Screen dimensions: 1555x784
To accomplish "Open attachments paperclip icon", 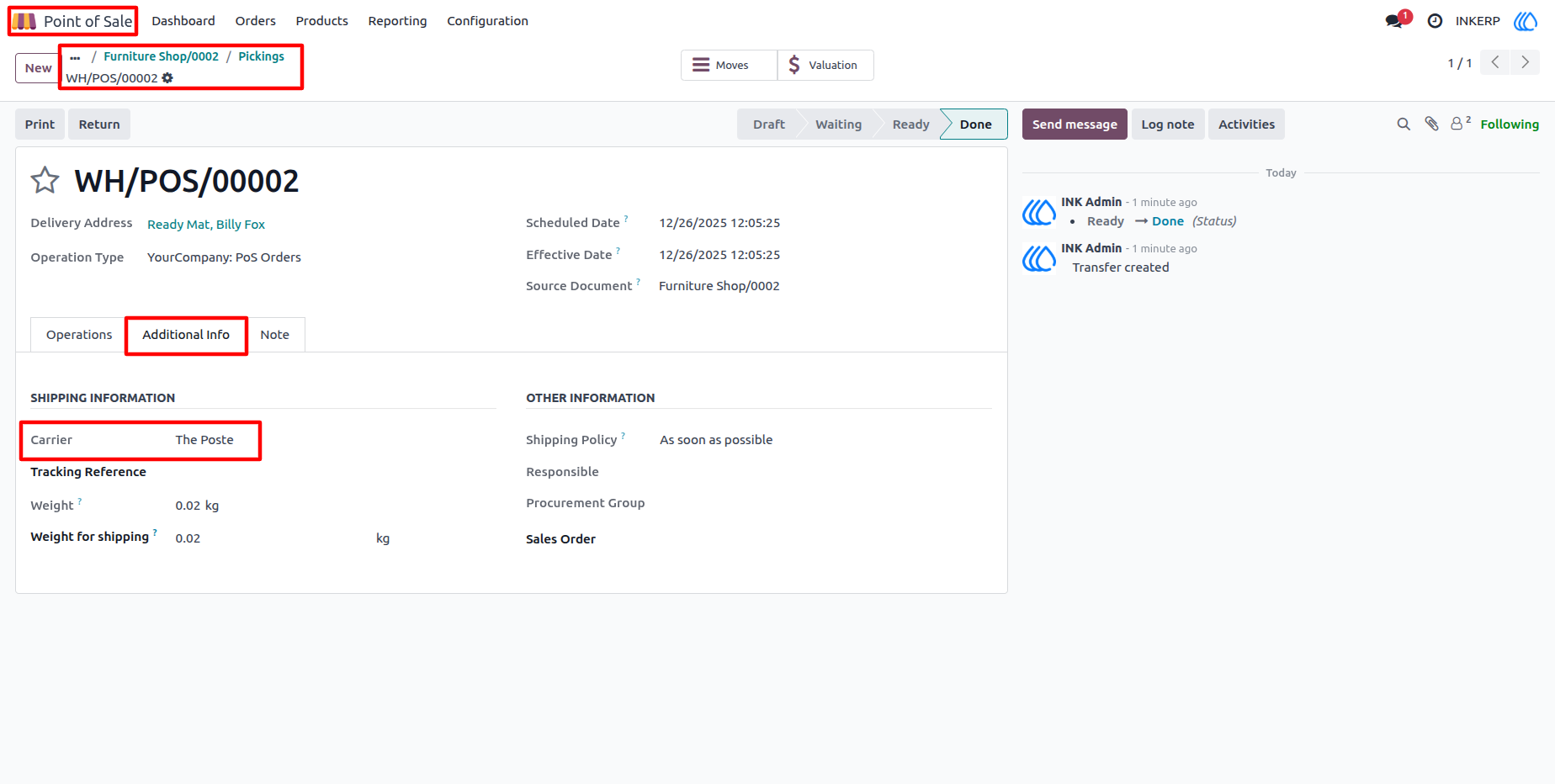I will coord(1431,124).
